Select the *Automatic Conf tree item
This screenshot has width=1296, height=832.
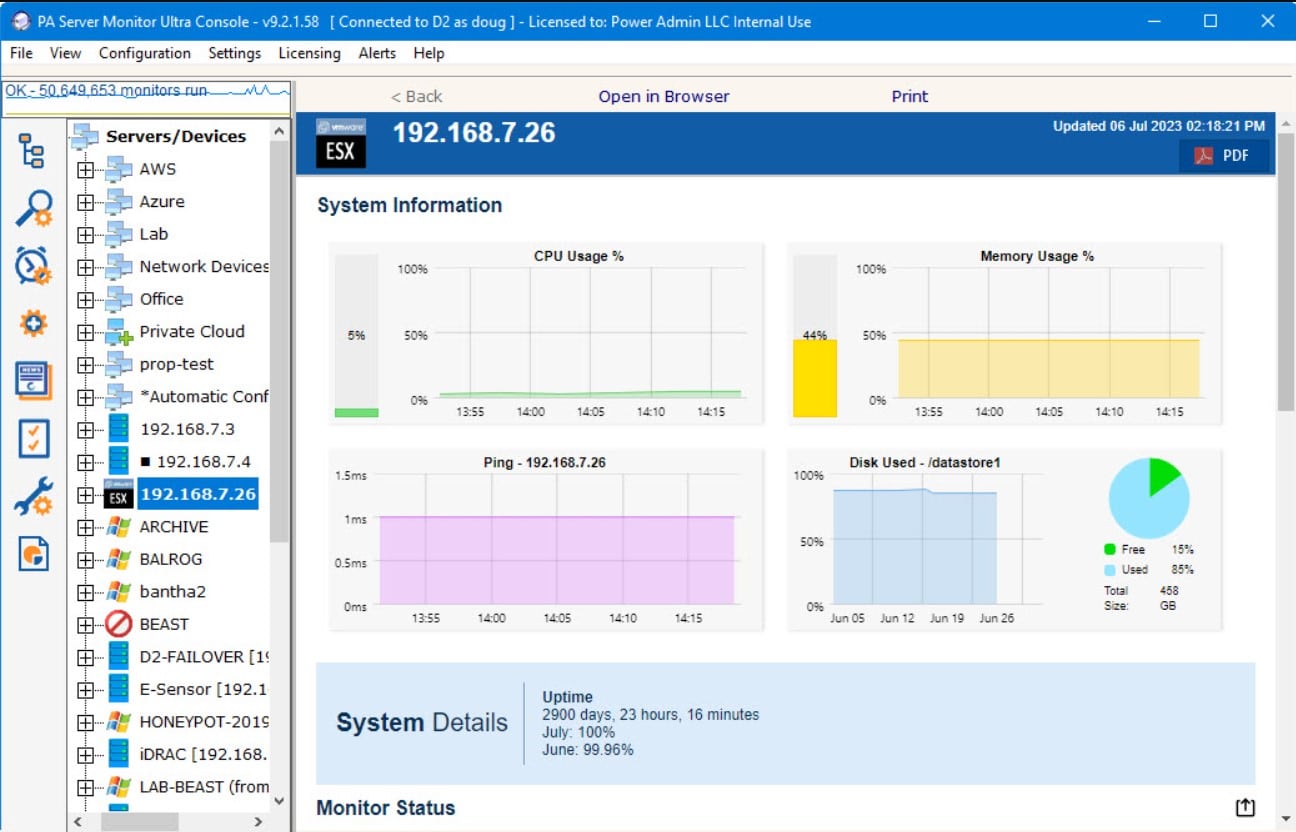point(204,397)
